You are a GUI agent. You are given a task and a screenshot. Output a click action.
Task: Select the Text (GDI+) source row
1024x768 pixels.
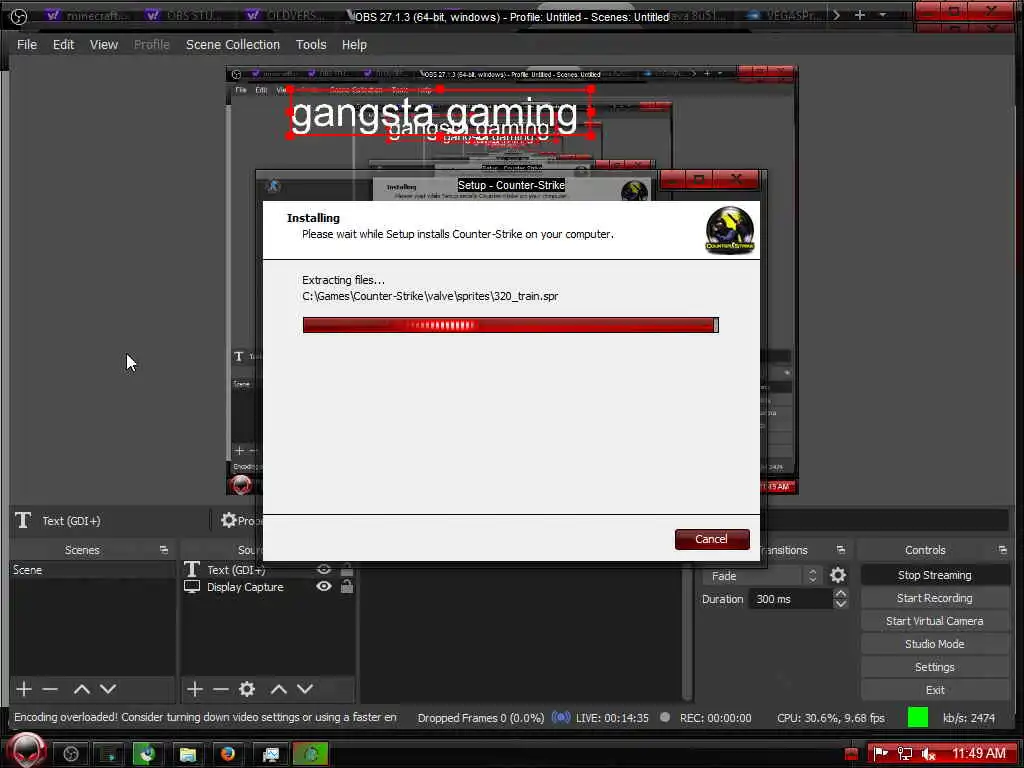click(269, 569)
